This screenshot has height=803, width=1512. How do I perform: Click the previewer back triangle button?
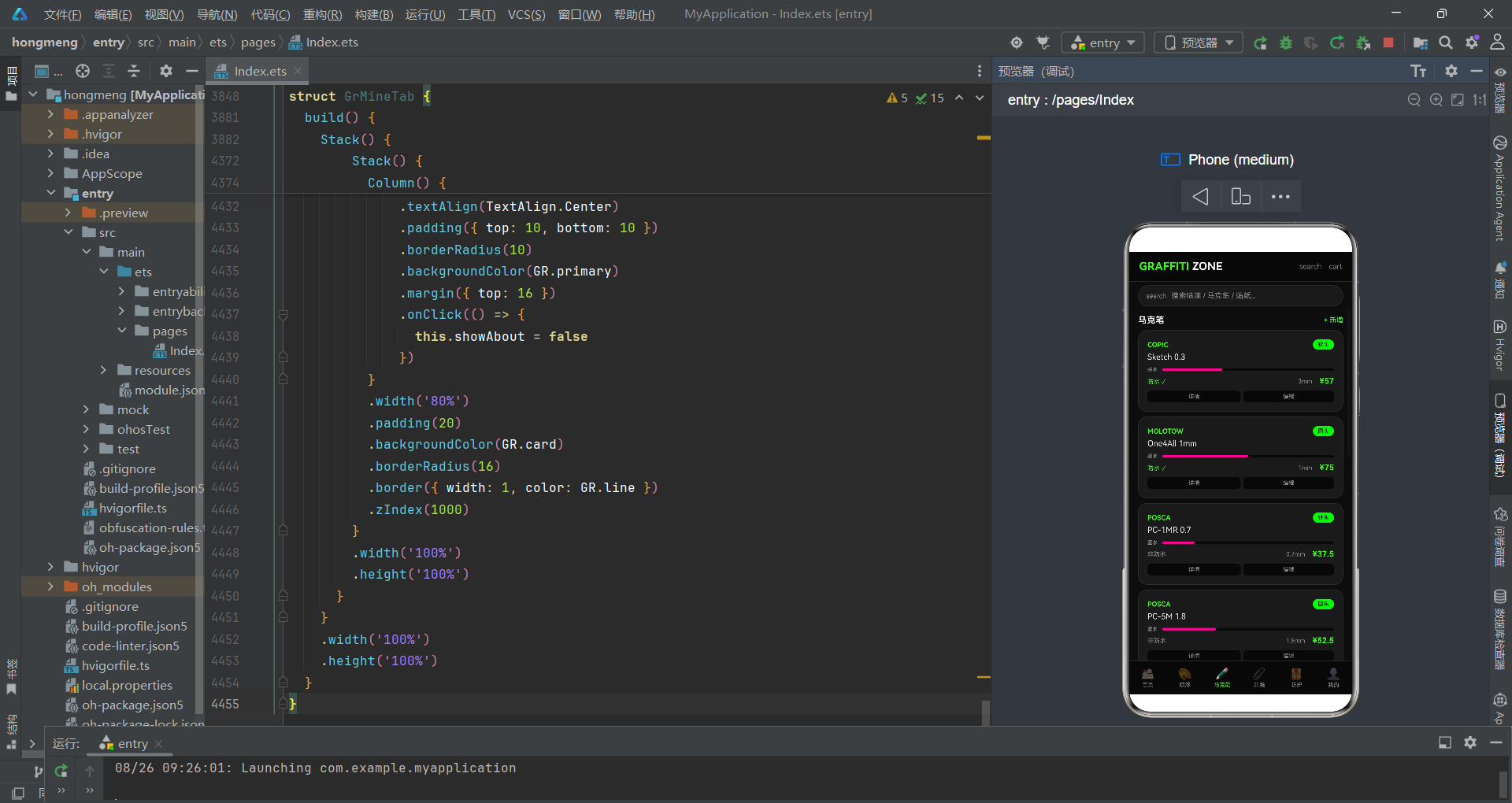(x=1200, y=196)
